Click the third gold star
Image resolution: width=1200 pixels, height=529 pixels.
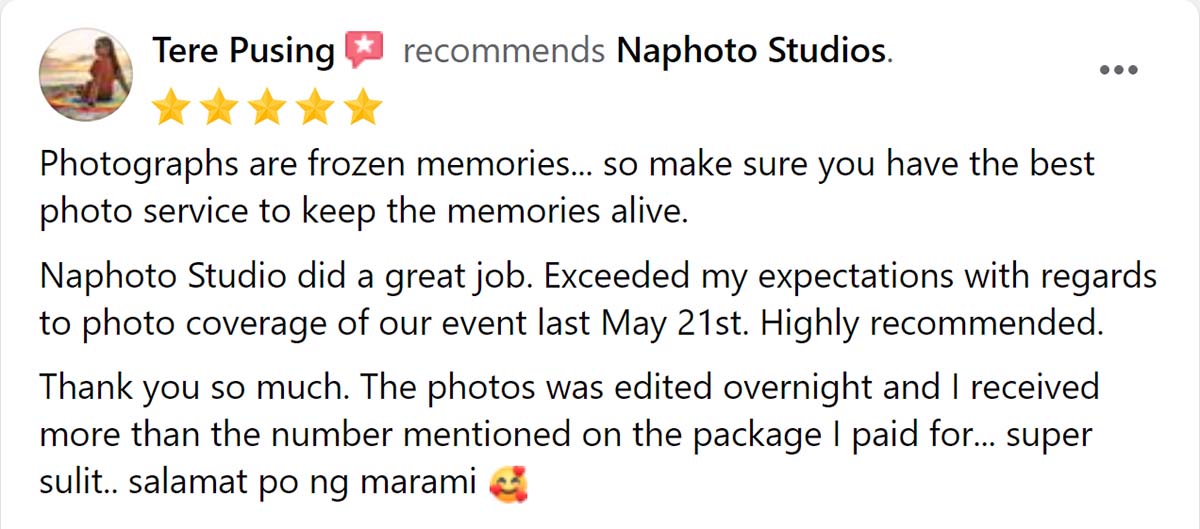pyautogui.click(x=267, y=106)
